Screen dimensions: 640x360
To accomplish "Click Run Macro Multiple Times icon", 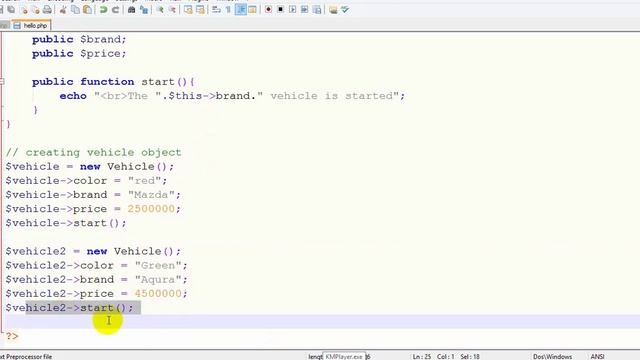I will click(304, 9).
